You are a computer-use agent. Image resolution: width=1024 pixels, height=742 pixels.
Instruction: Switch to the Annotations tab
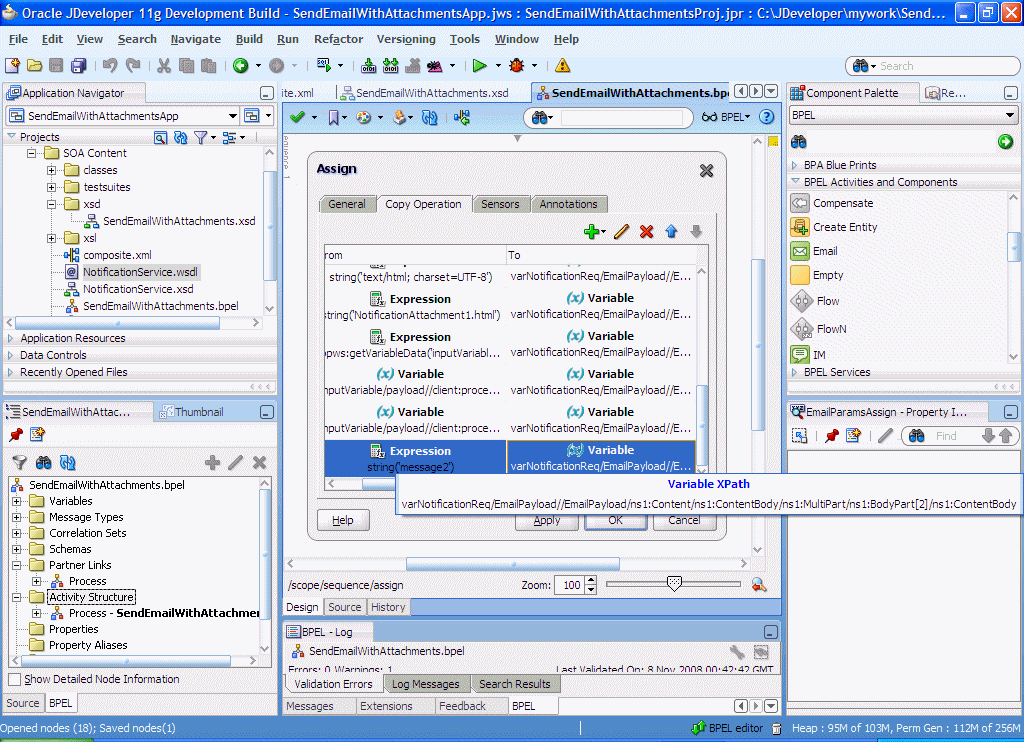click(568, 204)
